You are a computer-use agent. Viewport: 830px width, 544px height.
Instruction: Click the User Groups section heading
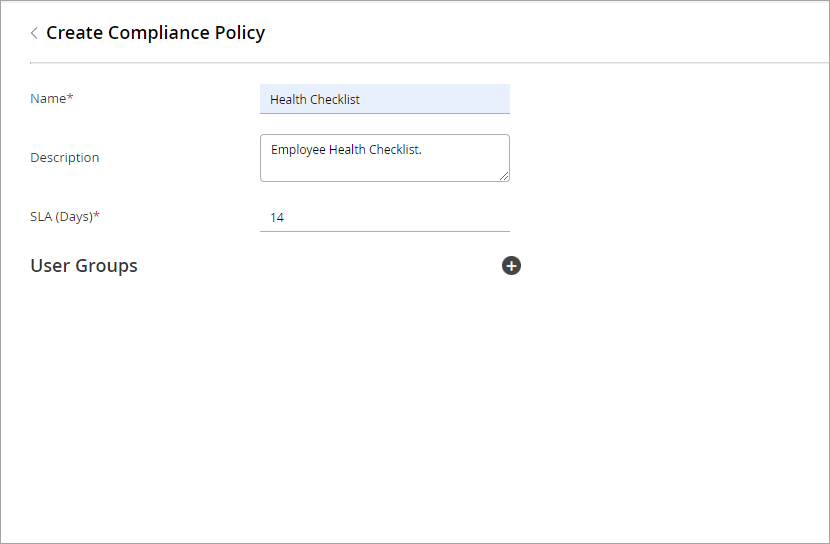point(84,266)
